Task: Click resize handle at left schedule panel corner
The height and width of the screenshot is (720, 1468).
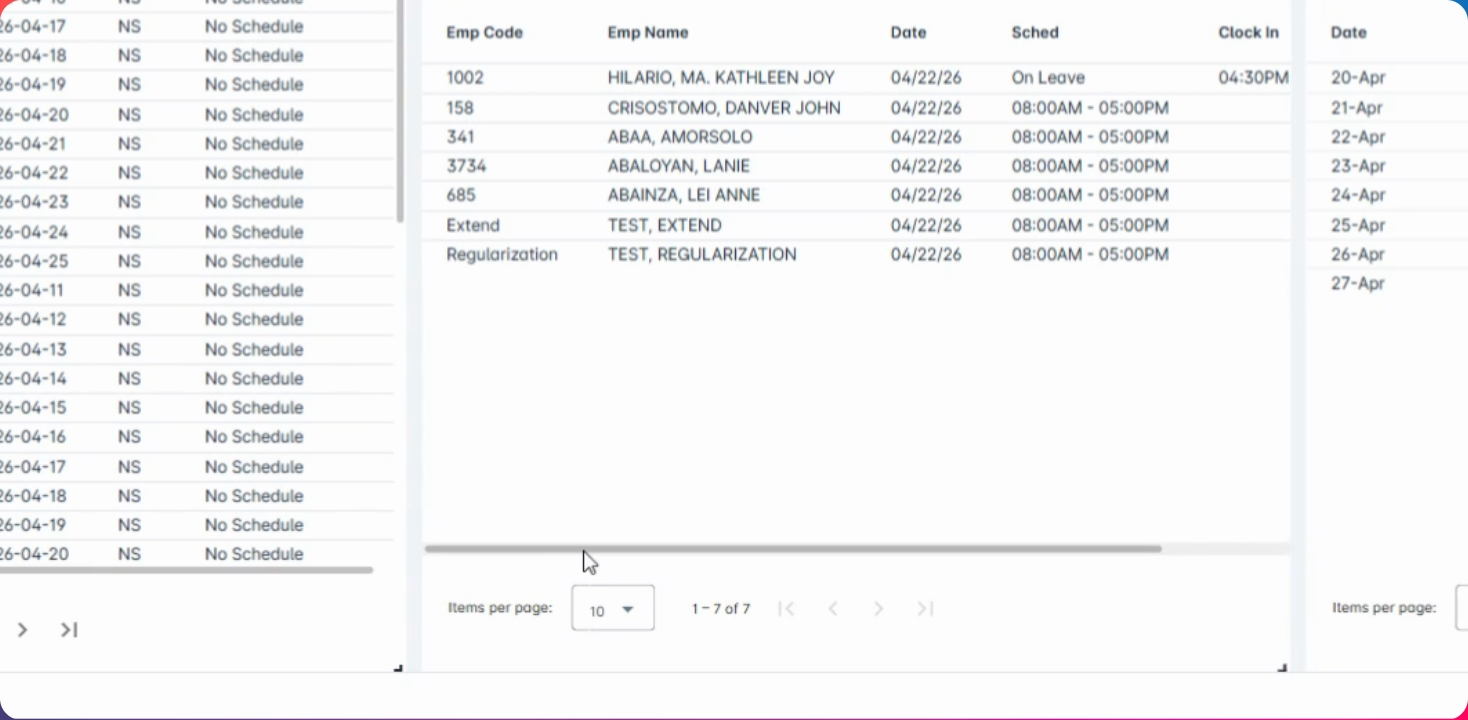Action: tap(398, 667)
